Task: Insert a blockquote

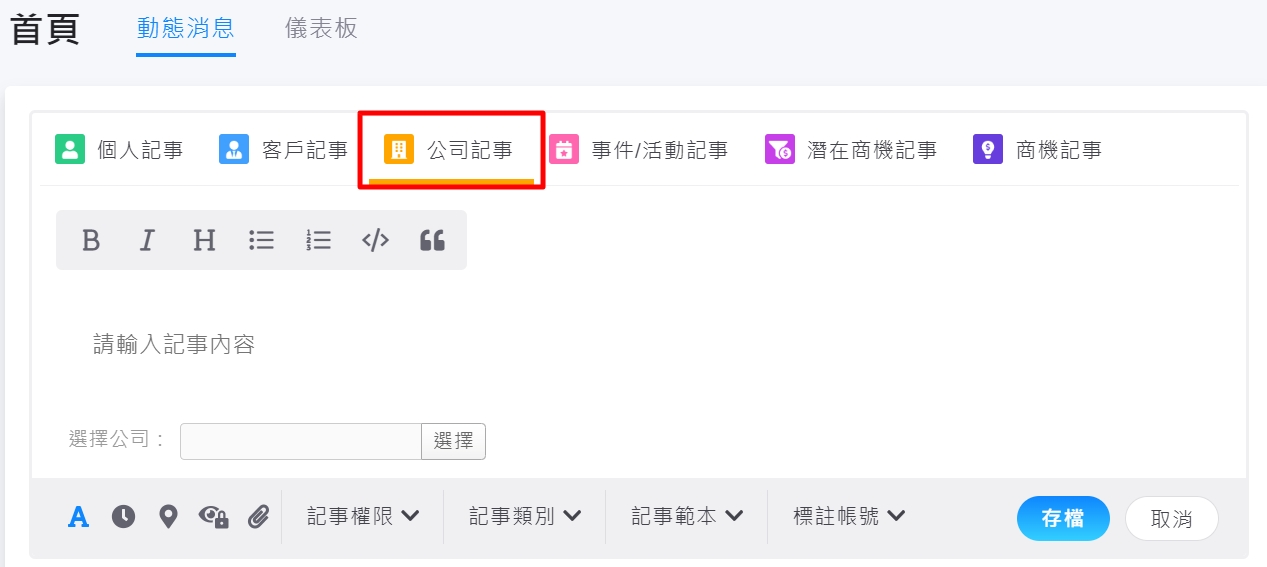Action: coord(432,240)
